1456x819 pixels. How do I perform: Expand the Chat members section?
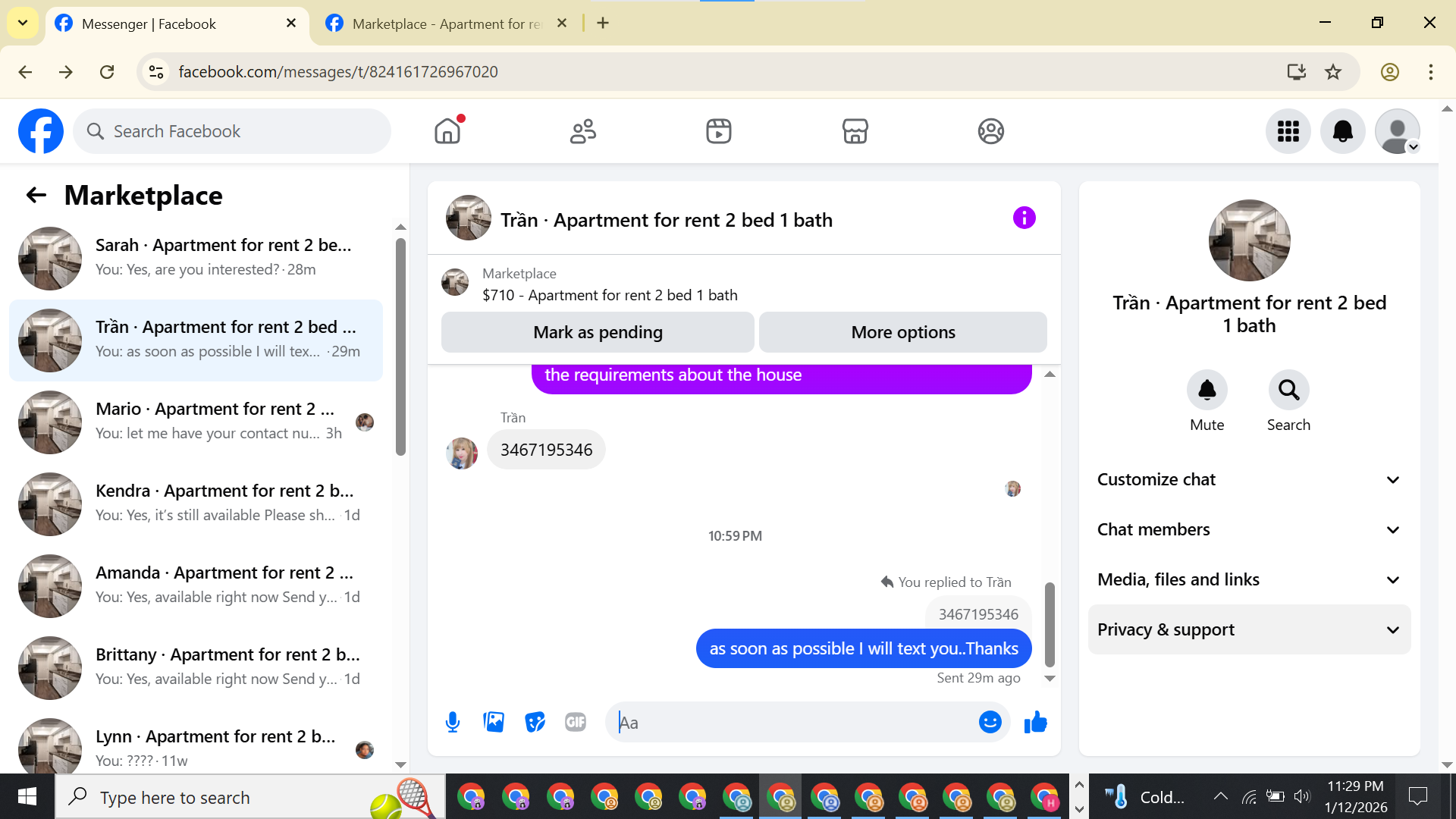[x=1249, y=529]
